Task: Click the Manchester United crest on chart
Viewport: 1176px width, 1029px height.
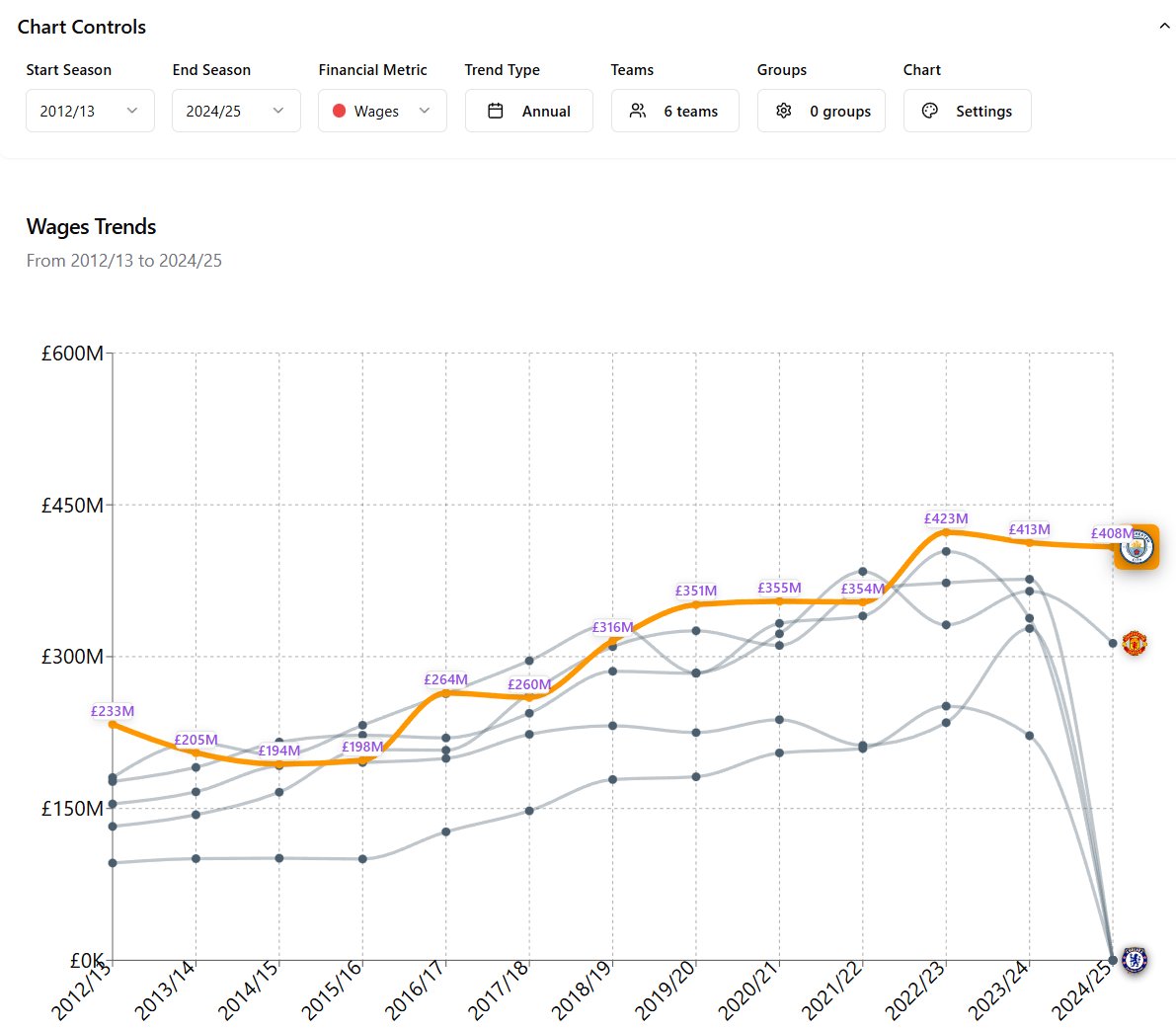Action: (x=1134, y=643)
